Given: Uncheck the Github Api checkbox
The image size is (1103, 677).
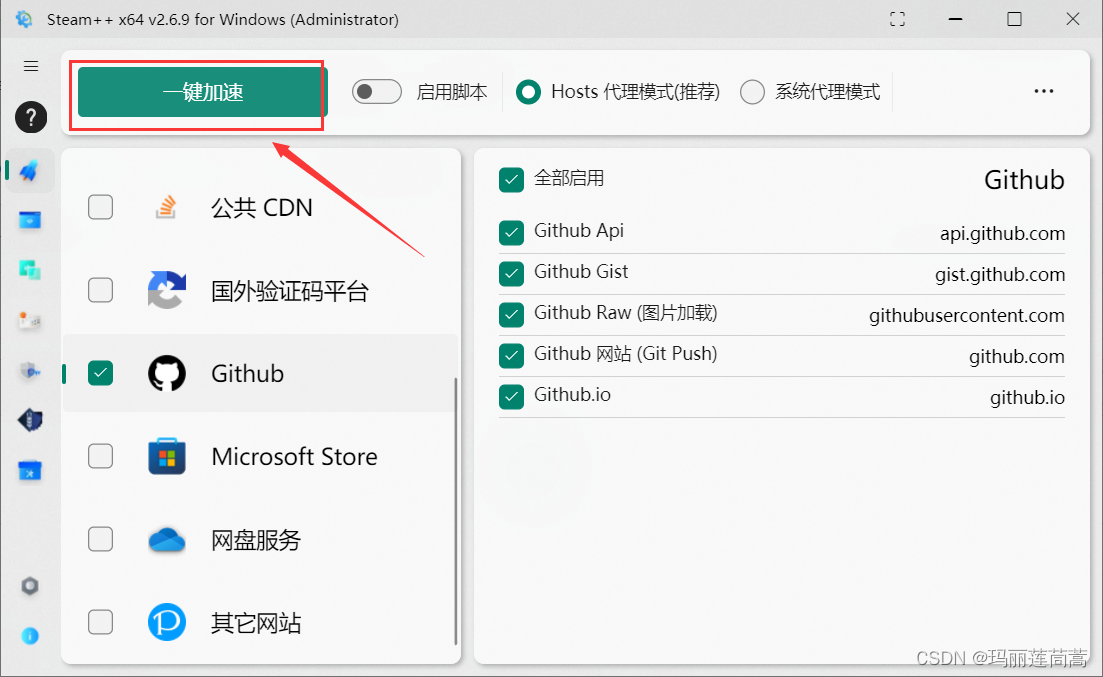Looking at the screenshot, I should 511,232.
